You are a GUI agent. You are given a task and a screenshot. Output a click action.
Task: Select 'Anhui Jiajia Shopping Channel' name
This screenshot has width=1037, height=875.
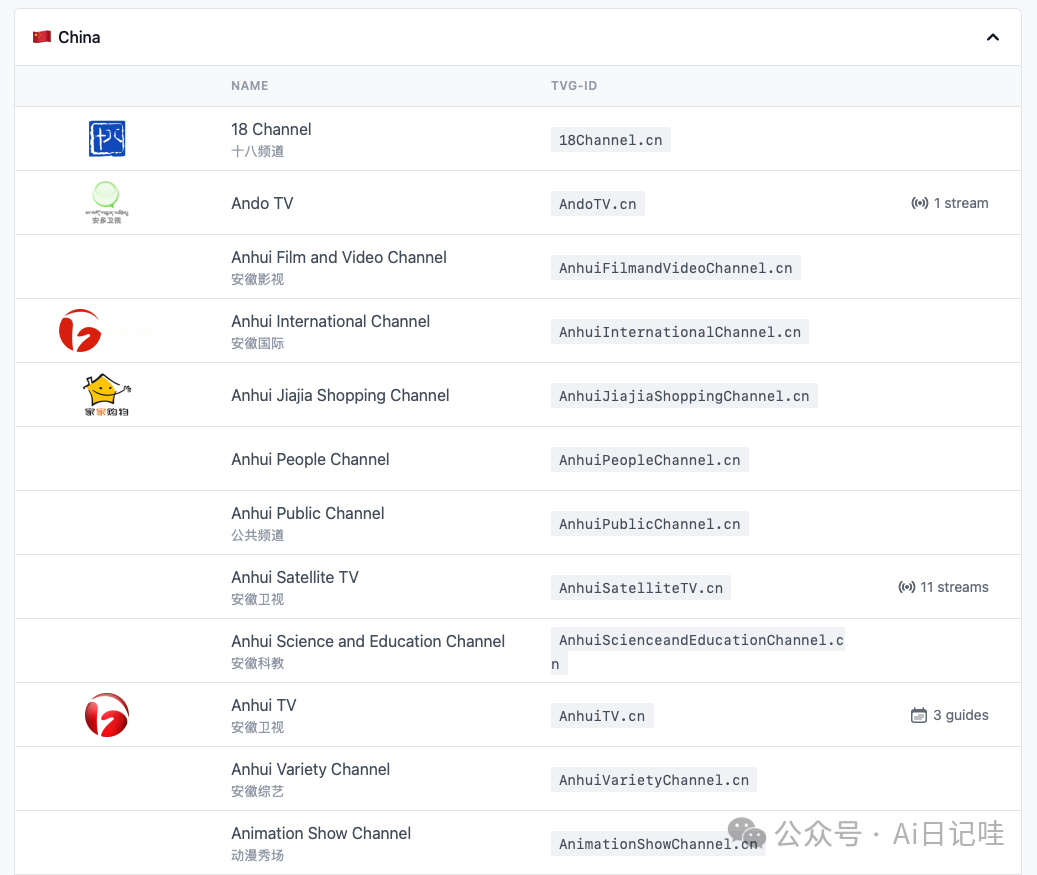pos(340,396)
